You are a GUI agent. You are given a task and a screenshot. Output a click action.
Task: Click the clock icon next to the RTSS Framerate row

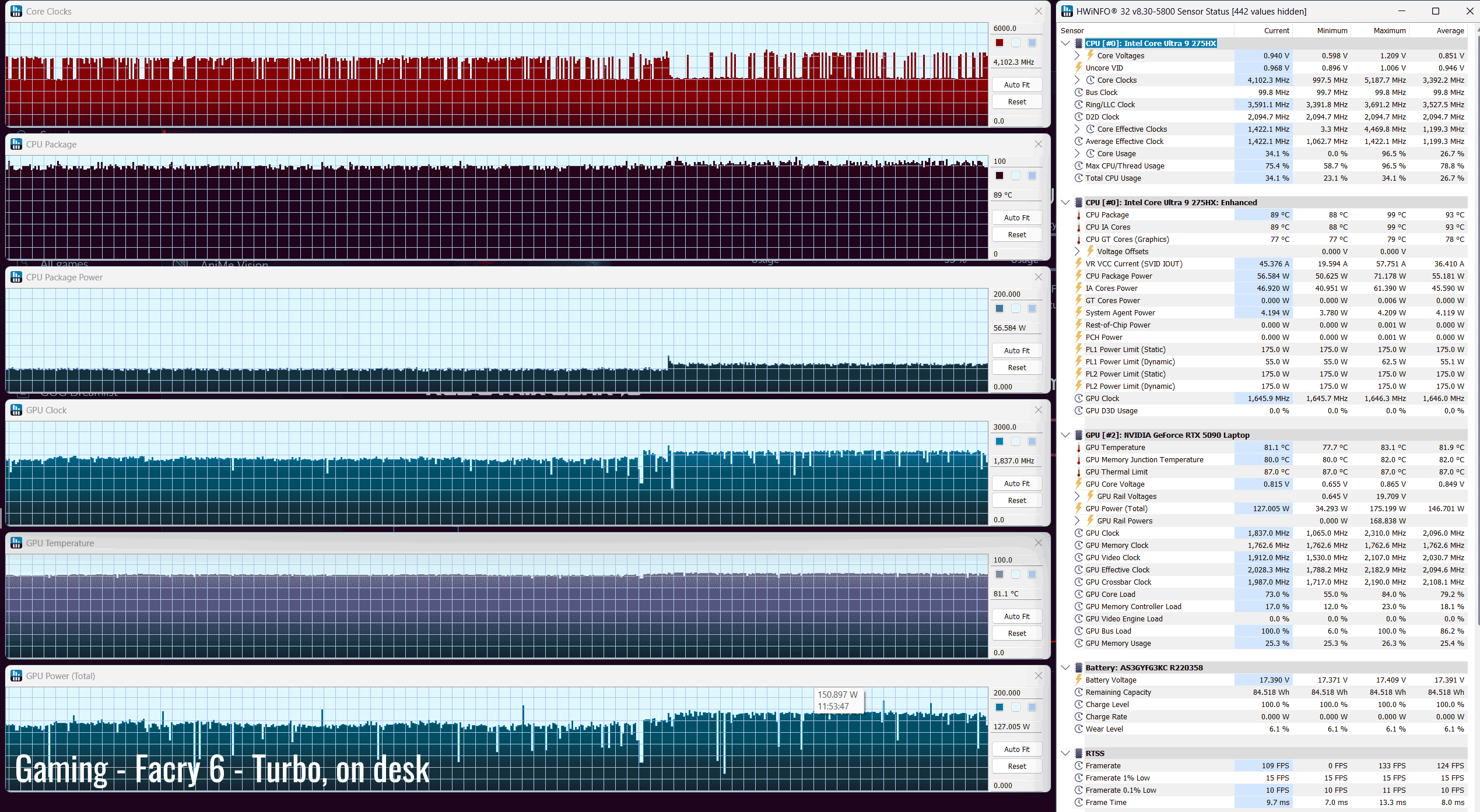1079,765
